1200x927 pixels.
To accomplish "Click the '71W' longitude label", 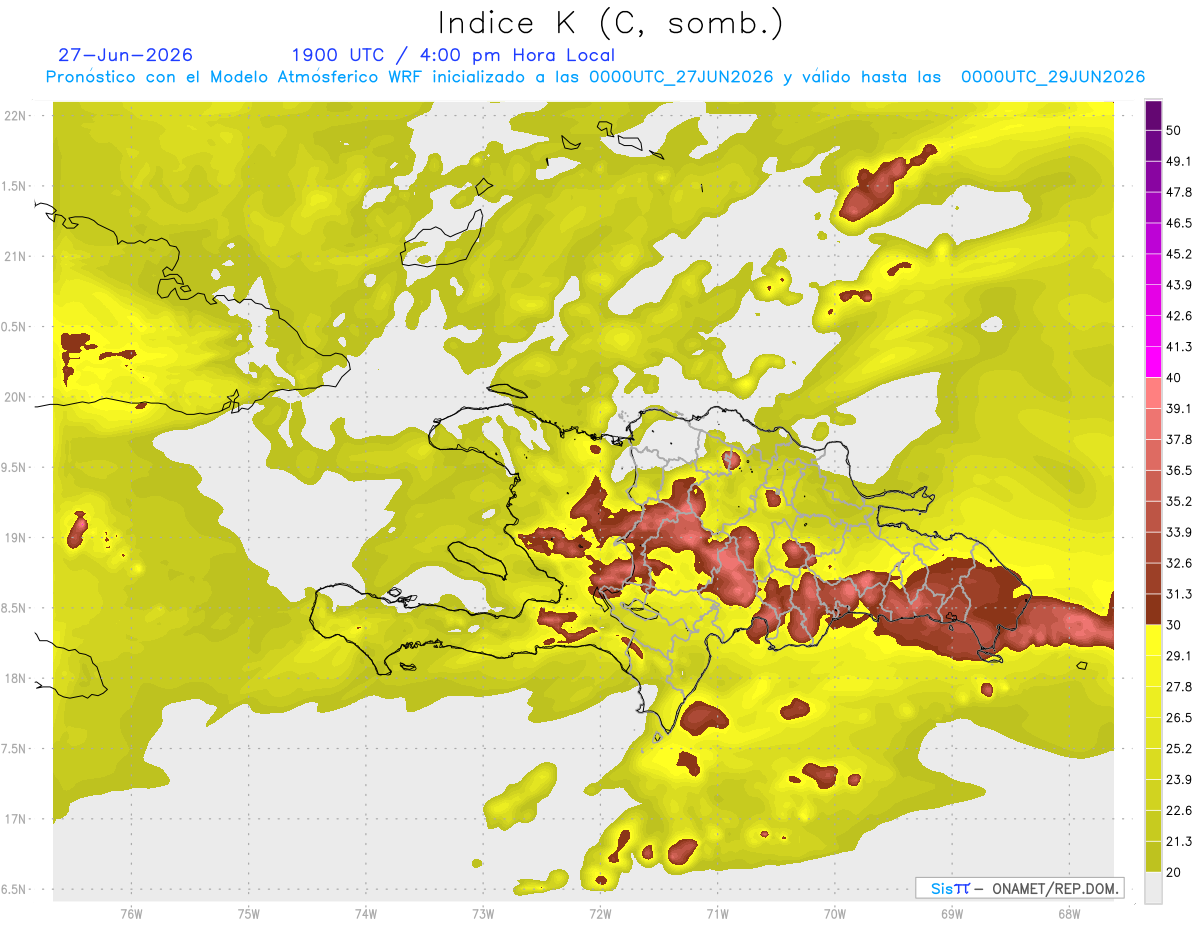I will (x=717, y=913).
